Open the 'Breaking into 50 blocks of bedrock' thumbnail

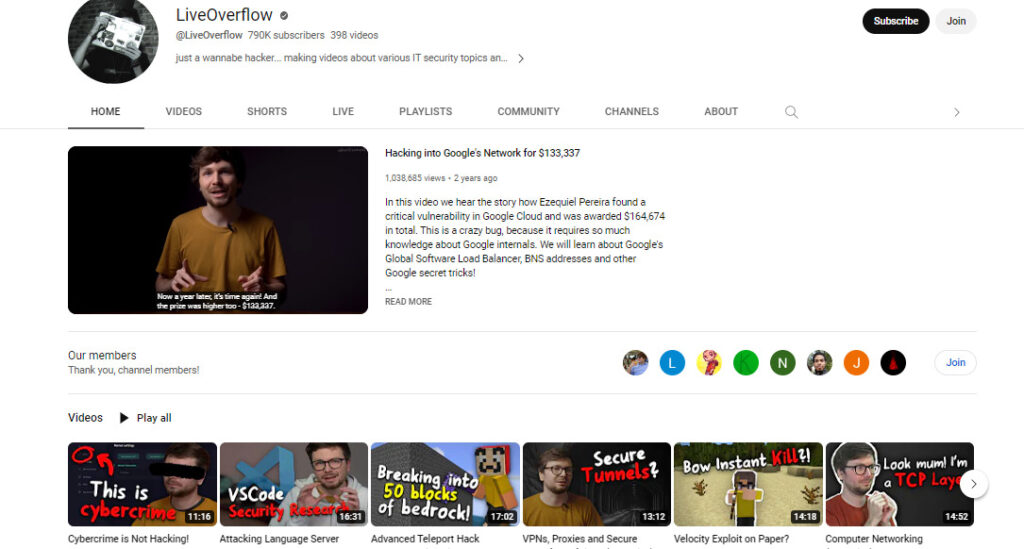[445, 484]
